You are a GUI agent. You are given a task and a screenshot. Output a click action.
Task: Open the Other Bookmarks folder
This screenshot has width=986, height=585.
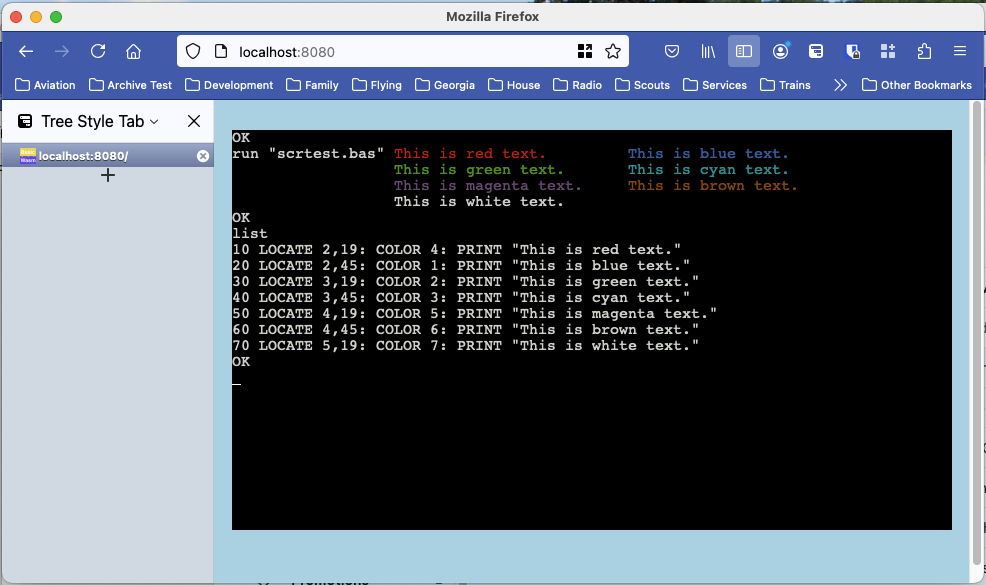[x=916, y=85]
